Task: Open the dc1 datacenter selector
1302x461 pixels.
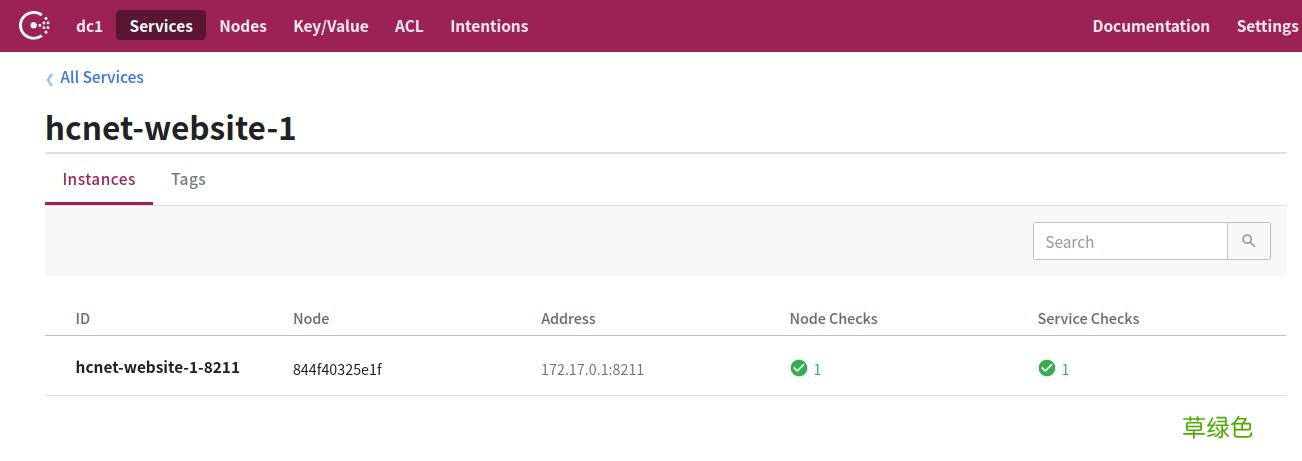Action: pyautogui.click(x=89, y=26)
